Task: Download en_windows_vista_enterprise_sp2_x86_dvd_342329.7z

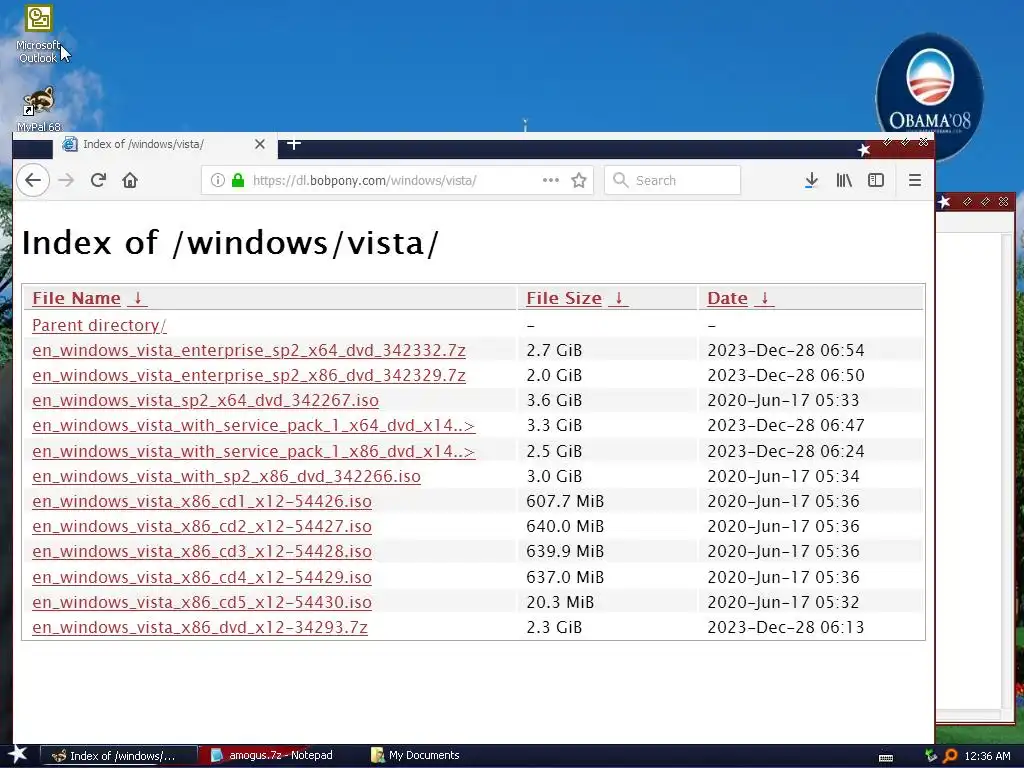Action: click(249, 376)
